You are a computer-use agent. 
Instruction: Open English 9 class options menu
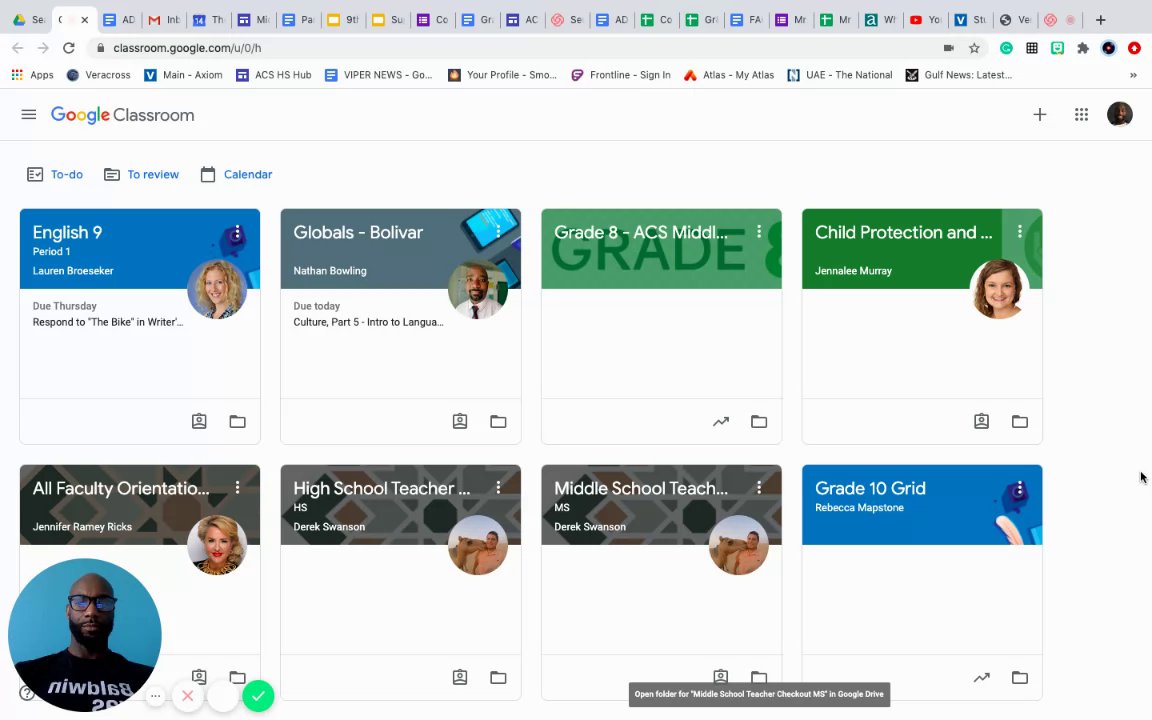237,232
